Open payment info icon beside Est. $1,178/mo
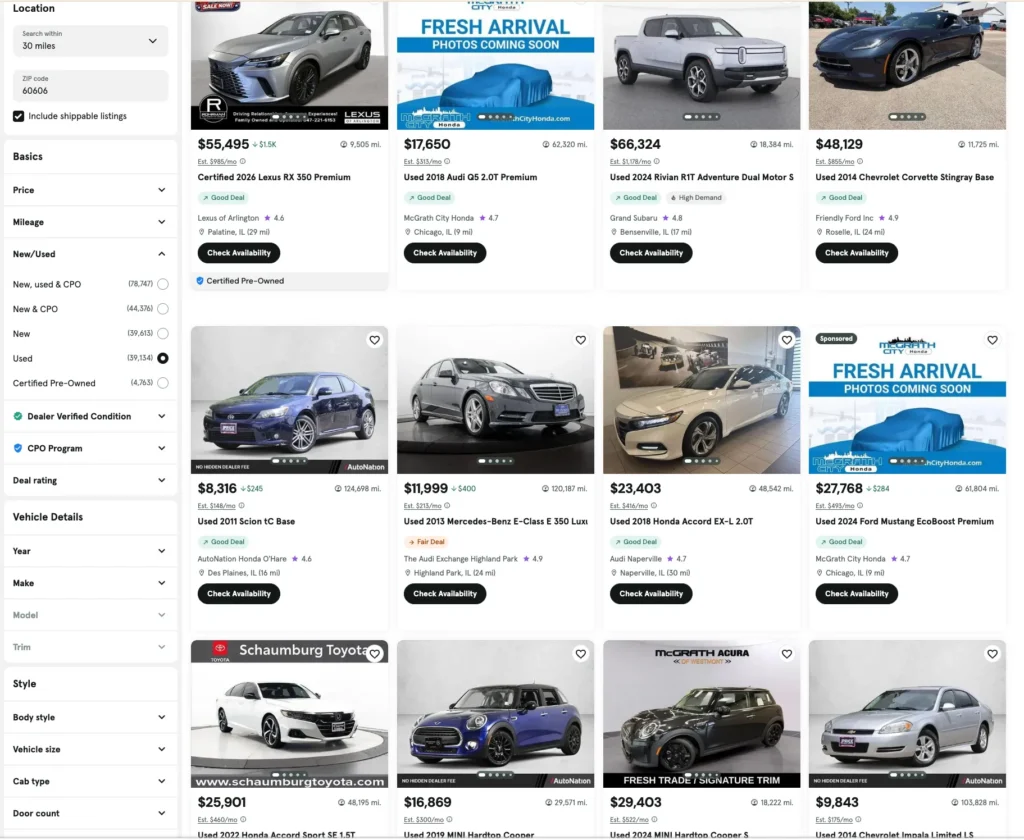Viewport: 1024px width, 840px height. [x=657, y=161]
